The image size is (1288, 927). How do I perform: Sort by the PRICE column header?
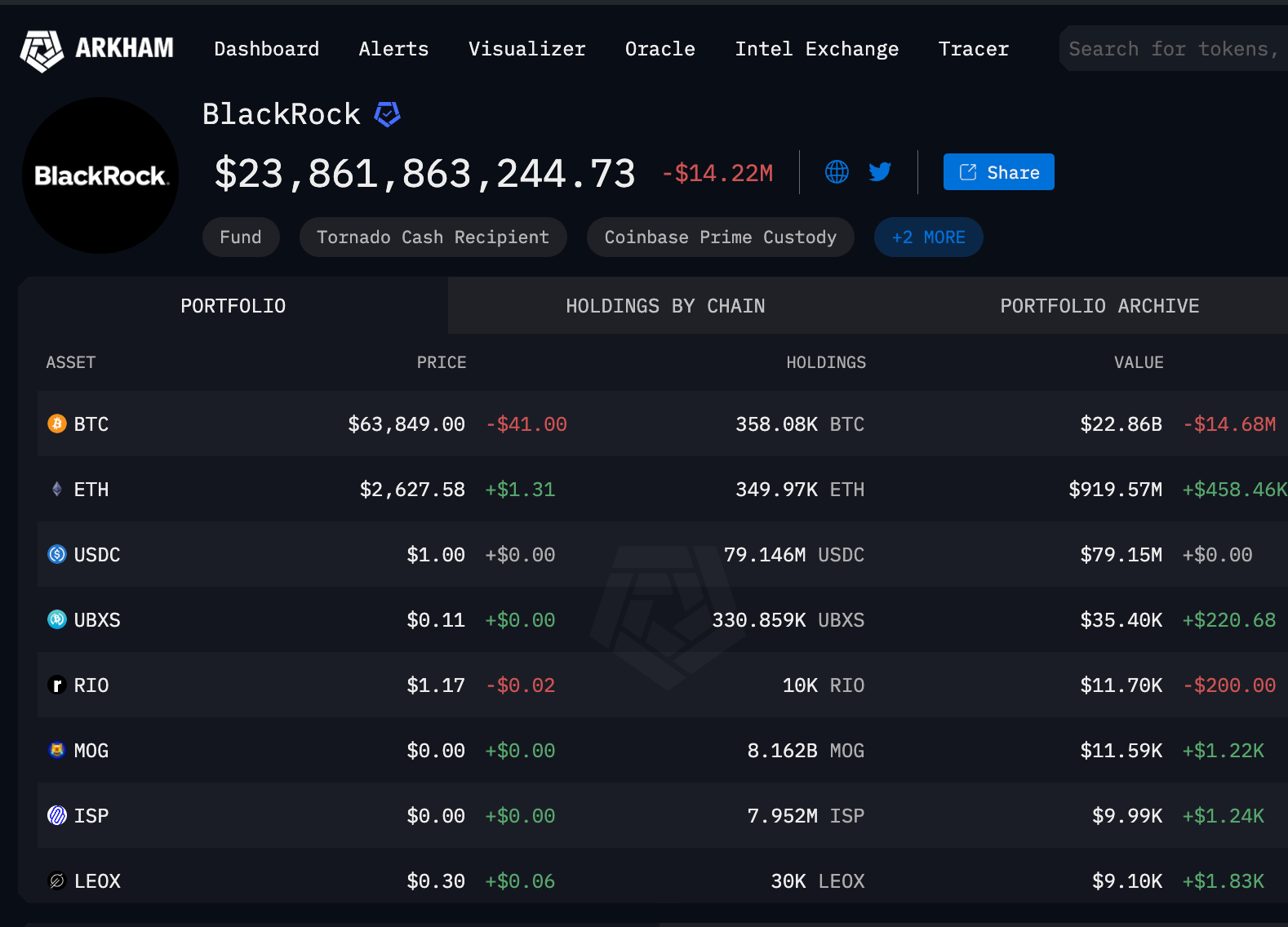pyautogui.click(x=442, y=362)
